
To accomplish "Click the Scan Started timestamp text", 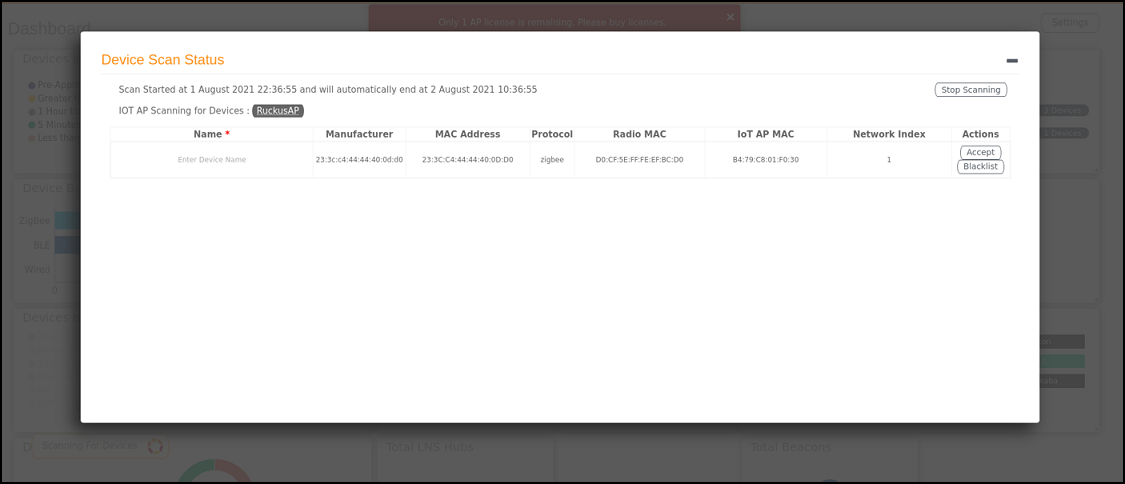I will point(328,90).
